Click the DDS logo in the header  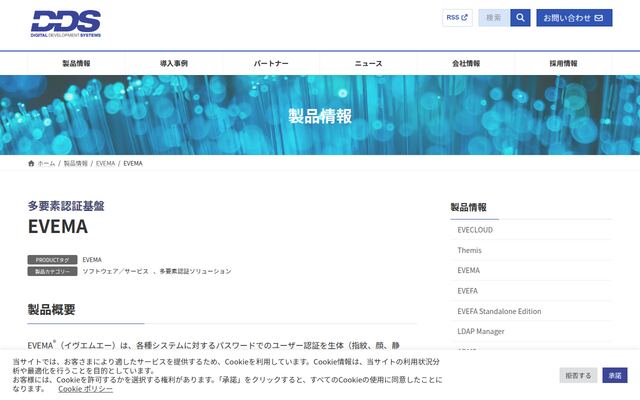tap(66, 24)
